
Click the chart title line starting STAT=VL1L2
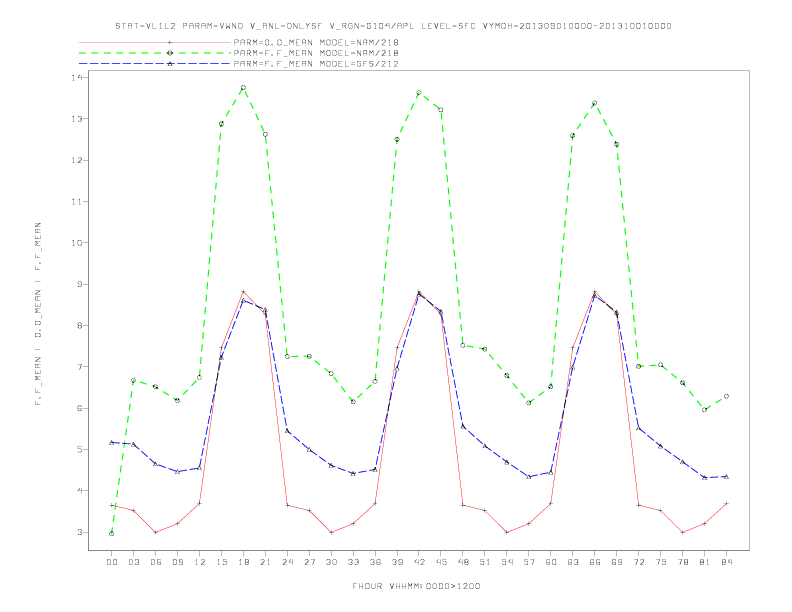click(x=393, y=26)
